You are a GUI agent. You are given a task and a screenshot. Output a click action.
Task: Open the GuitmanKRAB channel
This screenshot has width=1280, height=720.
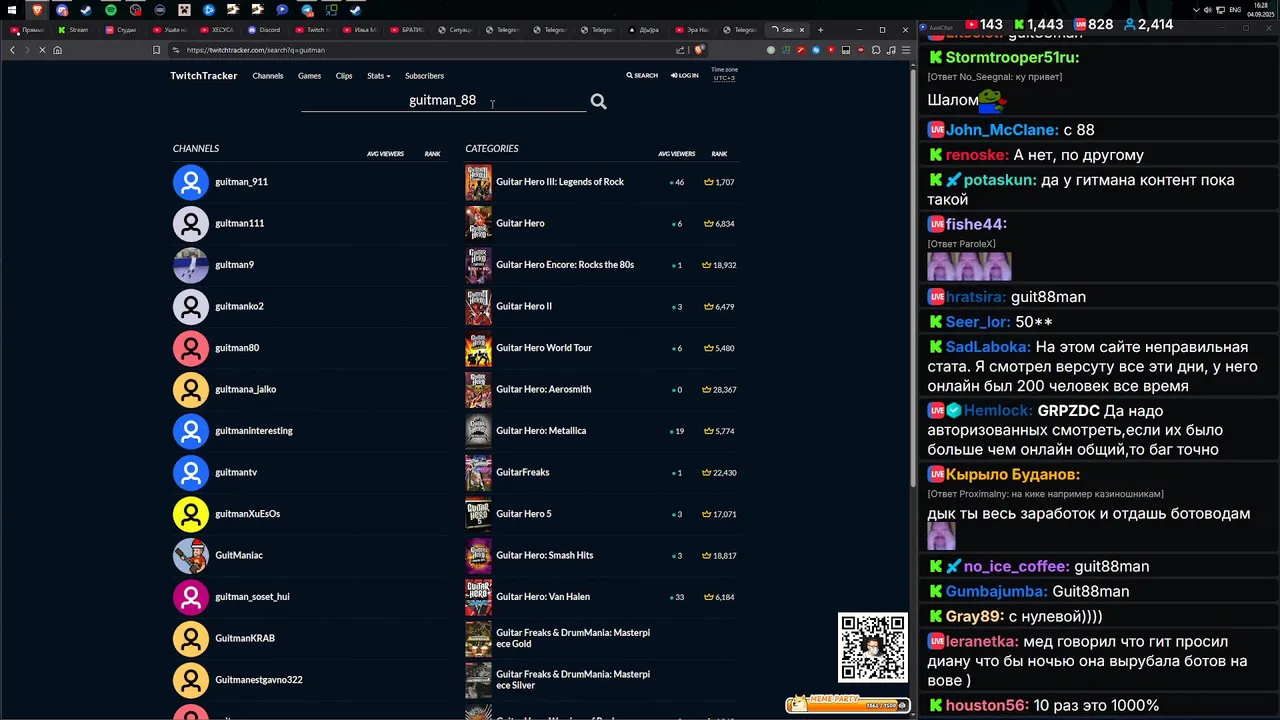pos(245,638)
